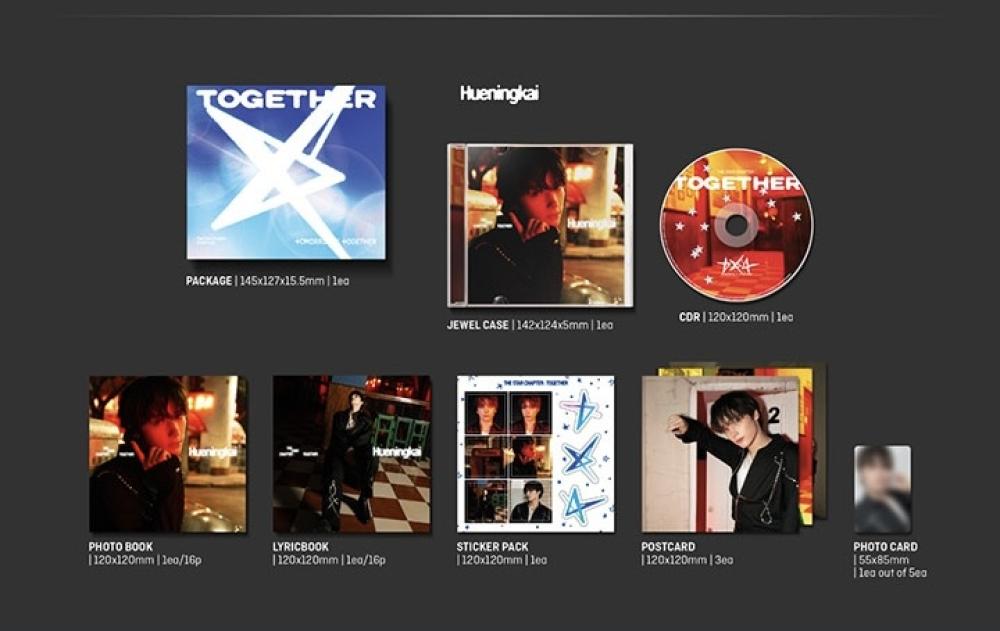Click the red CDR disc image
Screen dimensions: 1000x631
click(x=737, y=225)
